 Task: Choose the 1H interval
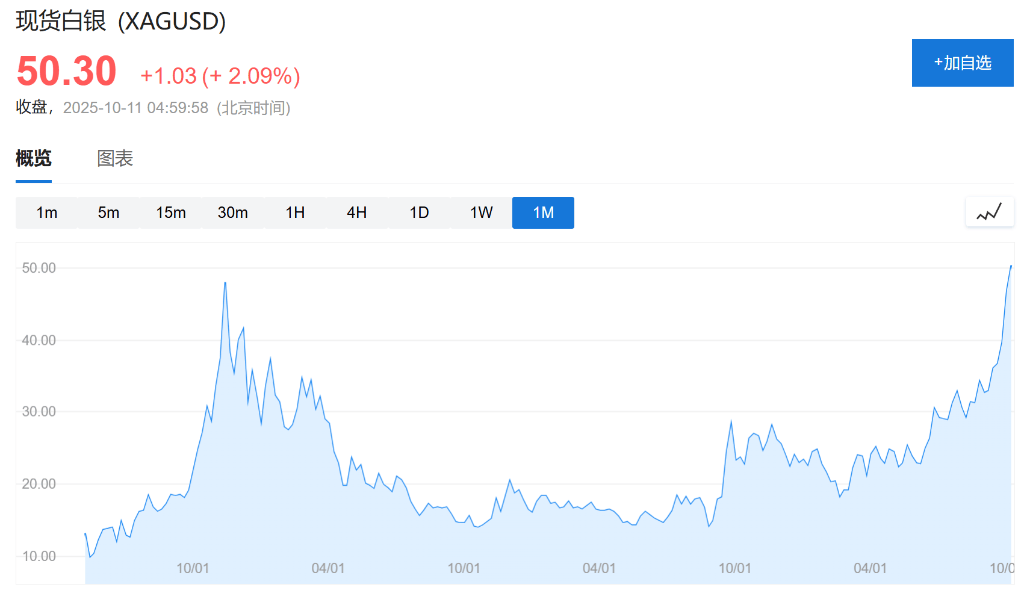pos(295,212)
